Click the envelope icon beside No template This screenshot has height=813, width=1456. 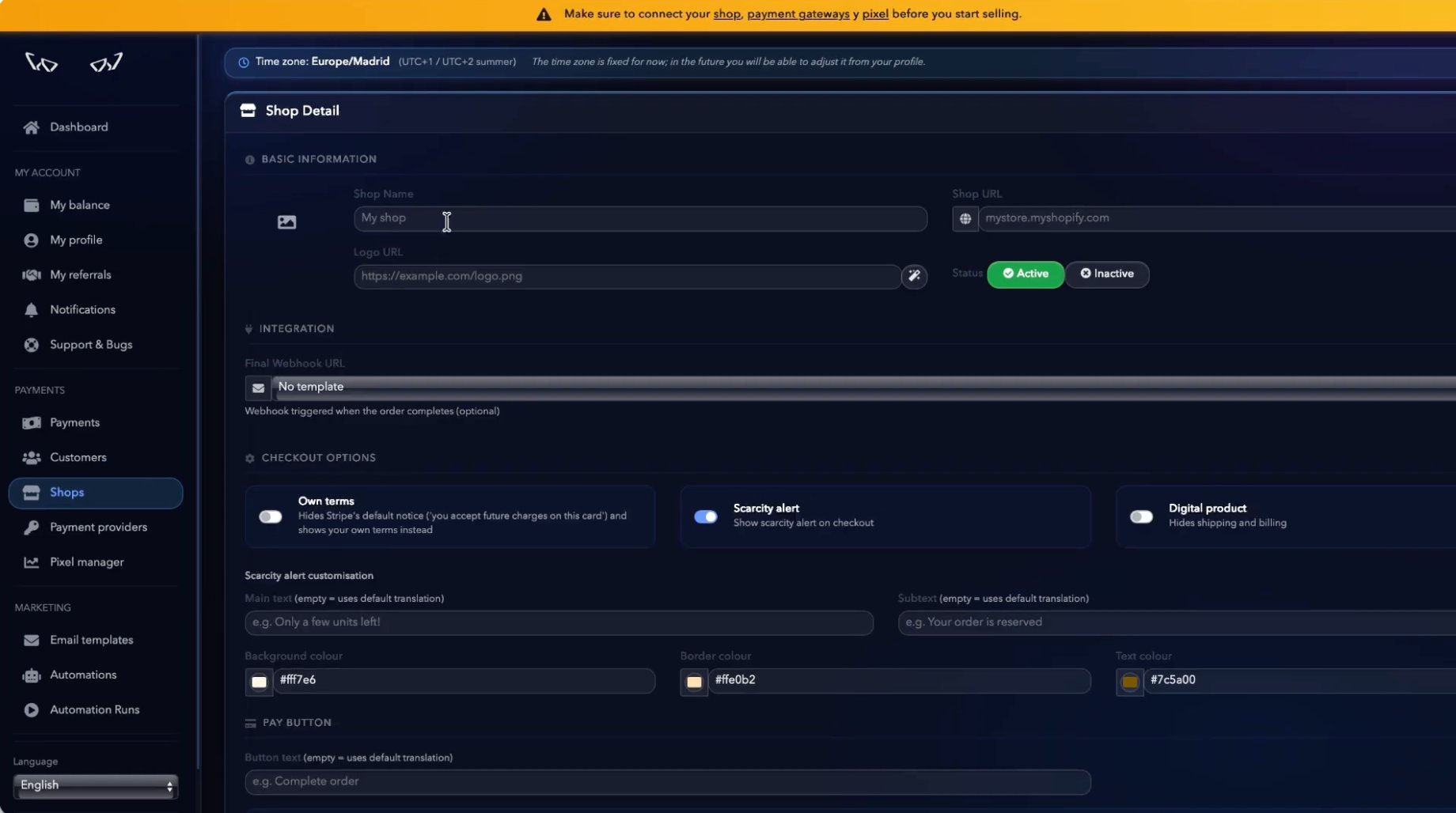tap(258, 388)
